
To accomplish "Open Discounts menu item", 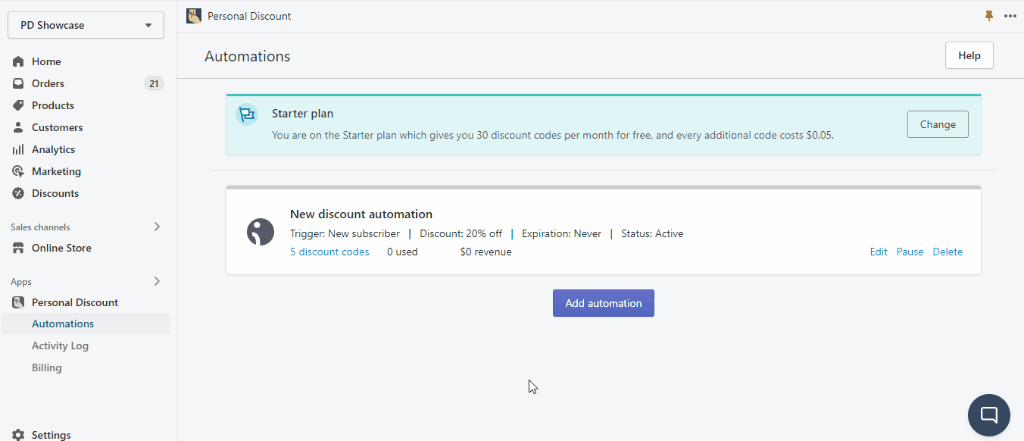I will (x=55, y=193).
